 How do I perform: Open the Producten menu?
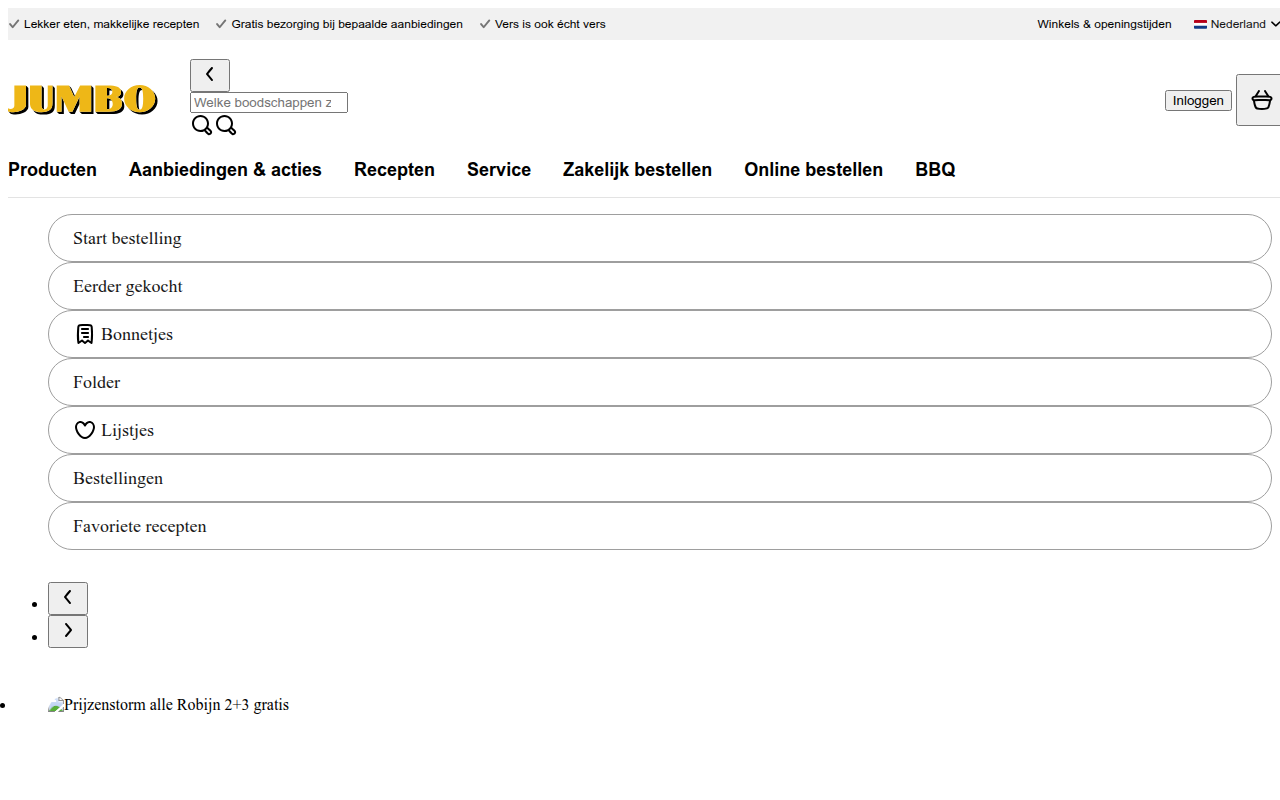52,170
